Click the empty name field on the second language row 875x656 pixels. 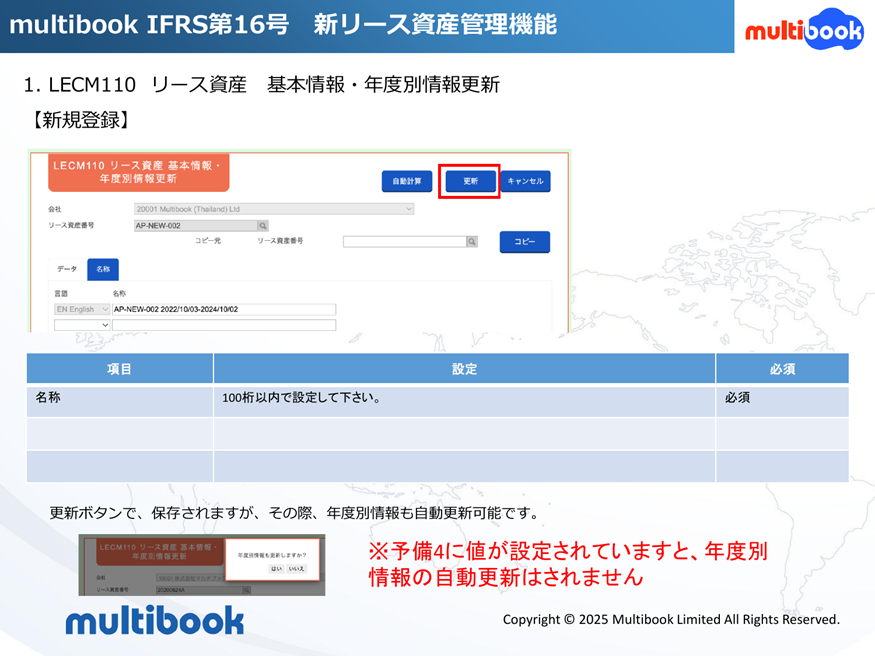pyautogui.click(x=224, y=325)
